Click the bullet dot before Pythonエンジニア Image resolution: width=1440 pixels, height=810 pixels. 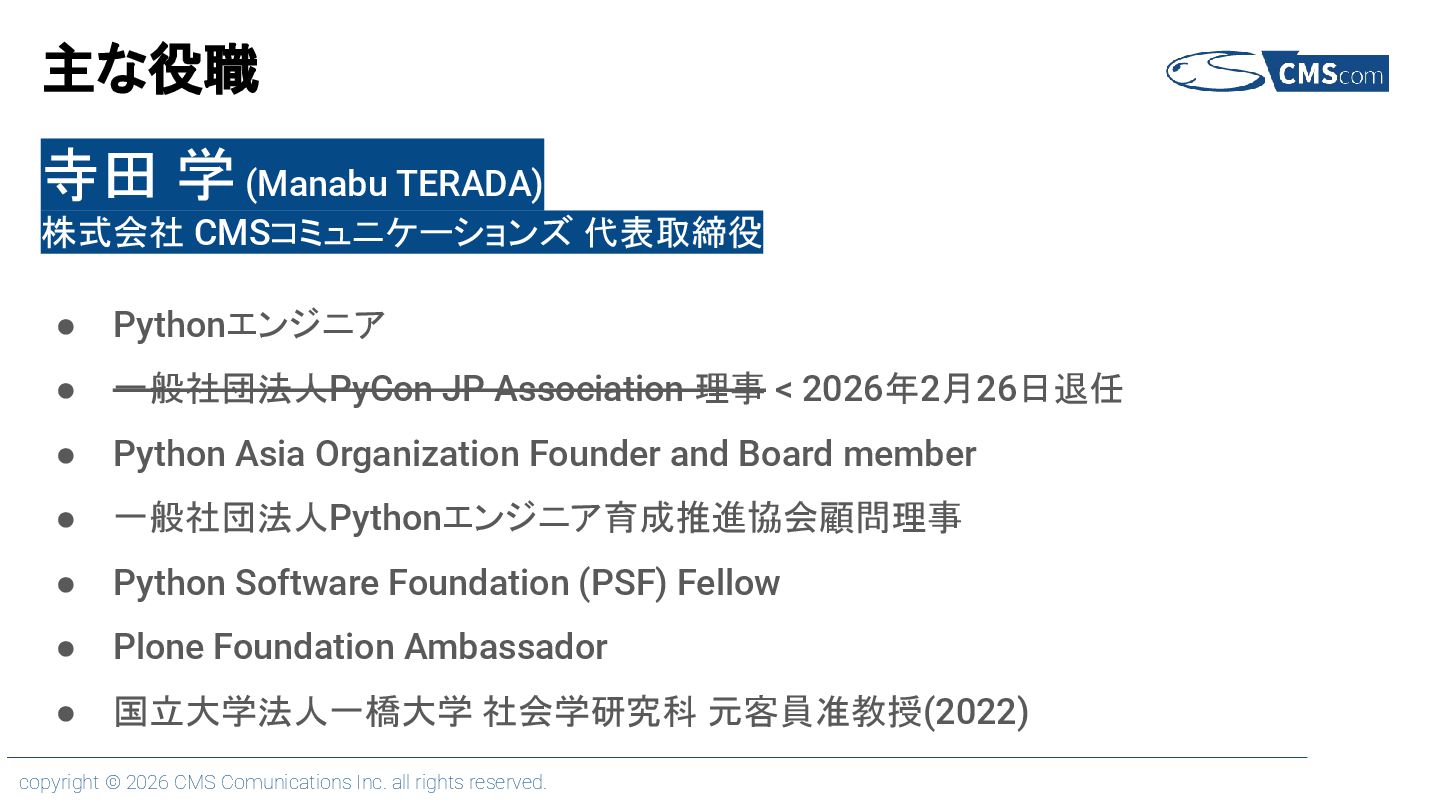pyautogui.click(x=66, y=326)
